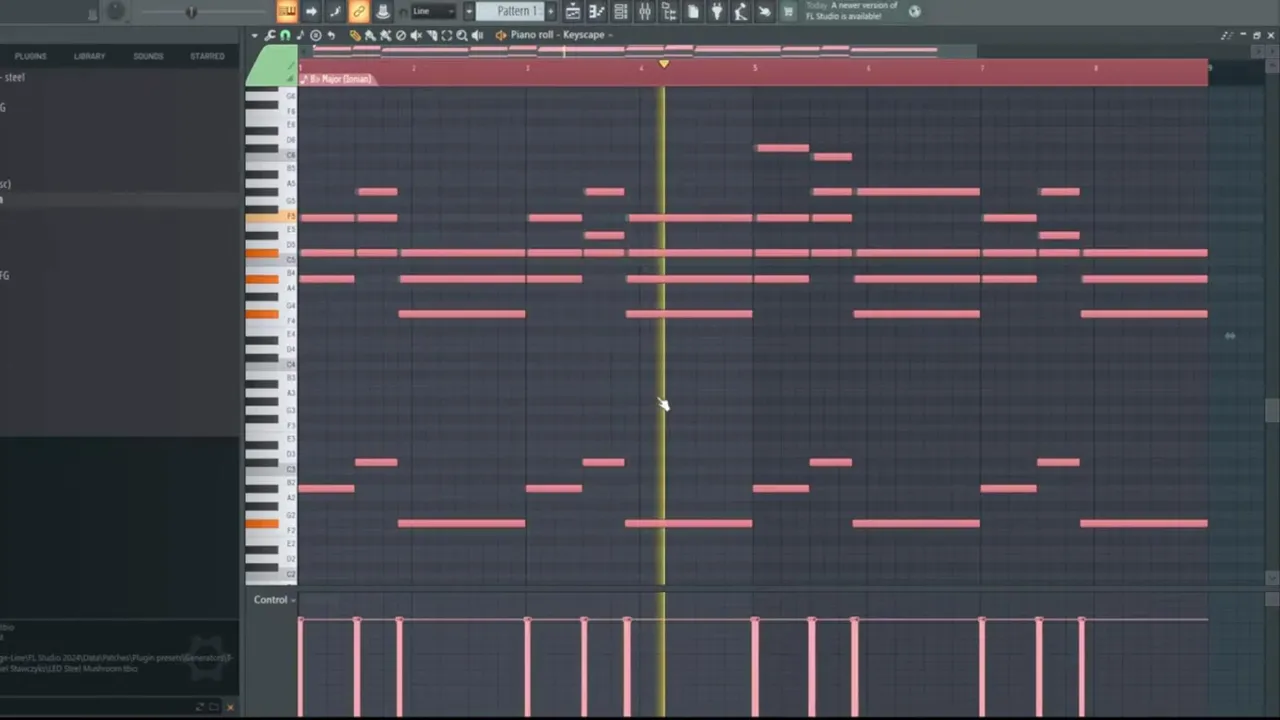Click the orange waveform icon before title
The height and width of the screenshot is (720, 1280).
click(501, 35)
